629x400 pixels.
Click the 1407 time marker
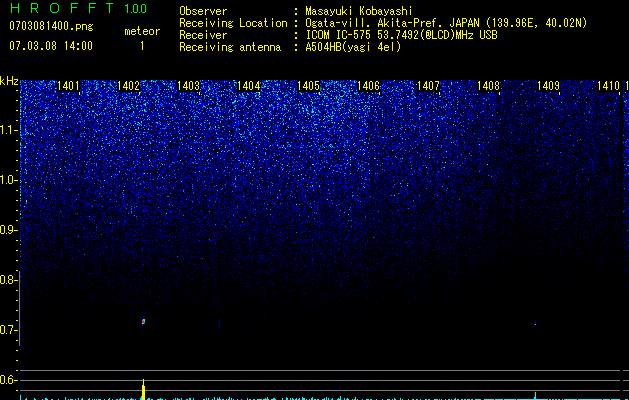click(428, 86)
